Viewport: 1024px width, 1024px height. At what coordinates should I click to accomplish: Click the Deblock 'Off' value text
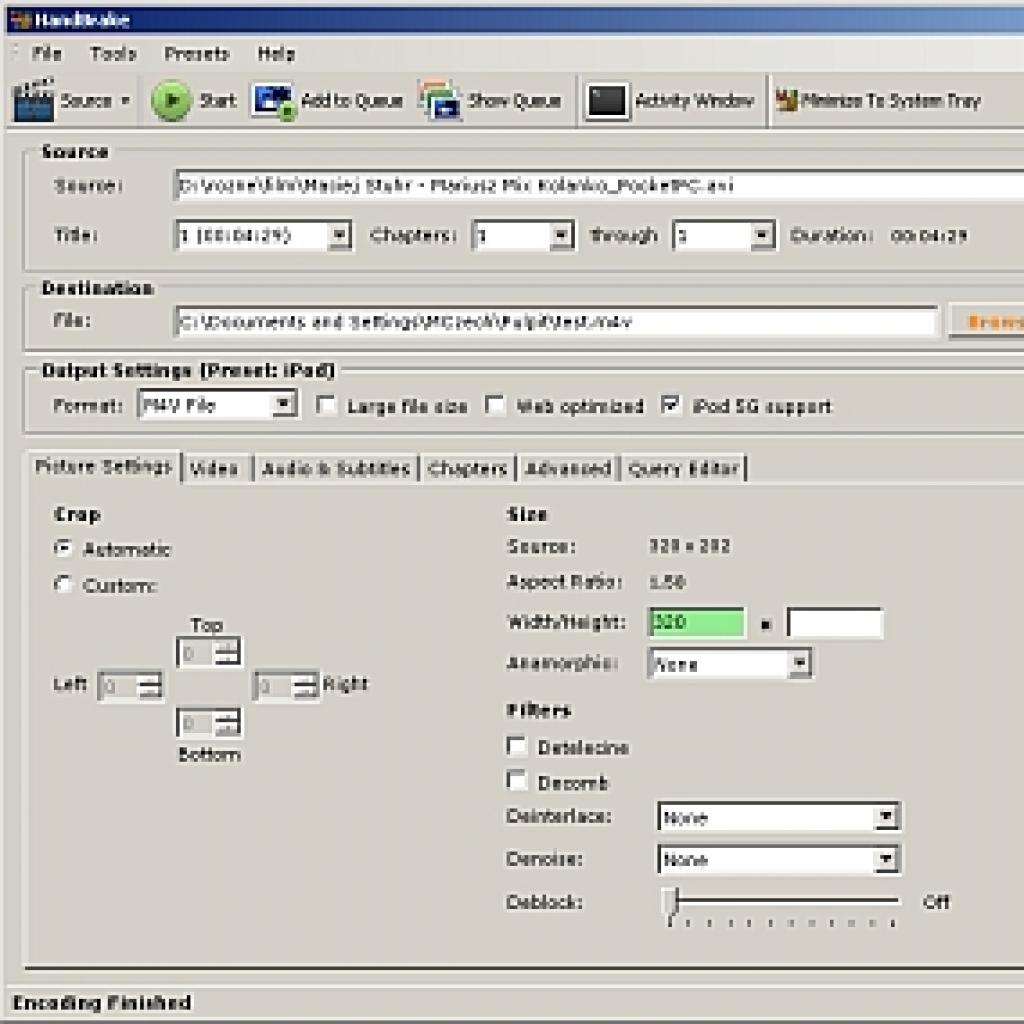tap(936, 902)
